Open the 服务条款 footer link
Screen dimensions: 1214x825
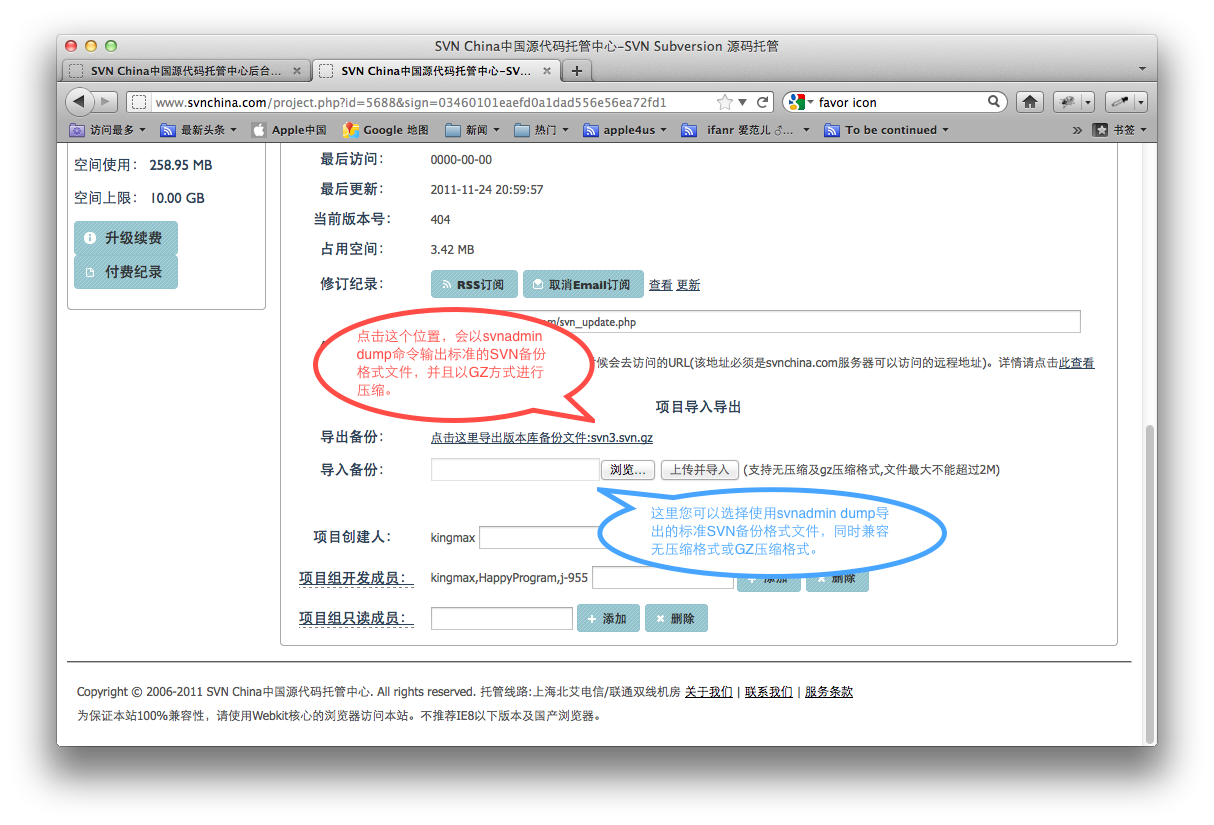[829, 692]
